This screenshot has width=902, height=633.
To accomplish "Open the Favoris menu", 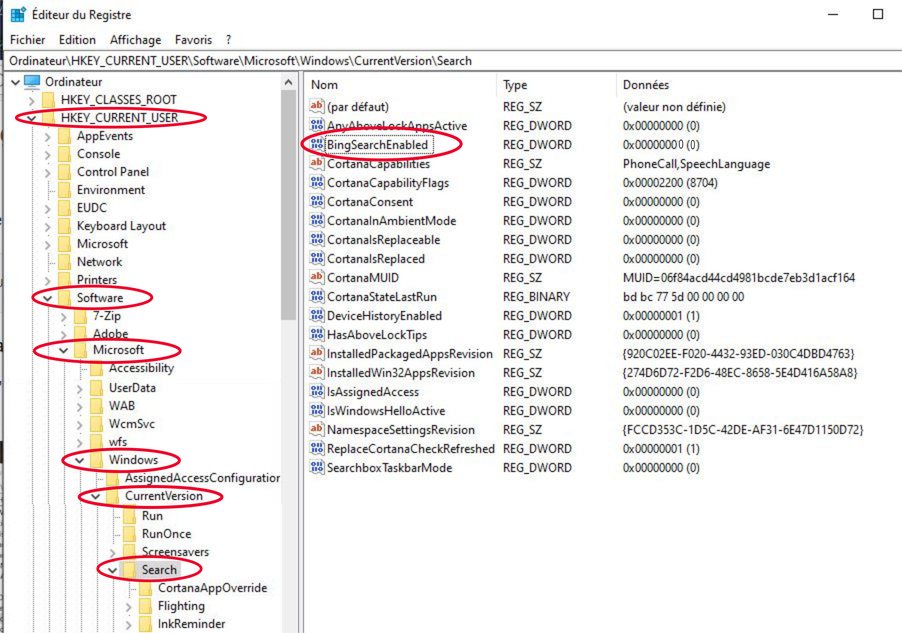I will (x=193, y=40).
